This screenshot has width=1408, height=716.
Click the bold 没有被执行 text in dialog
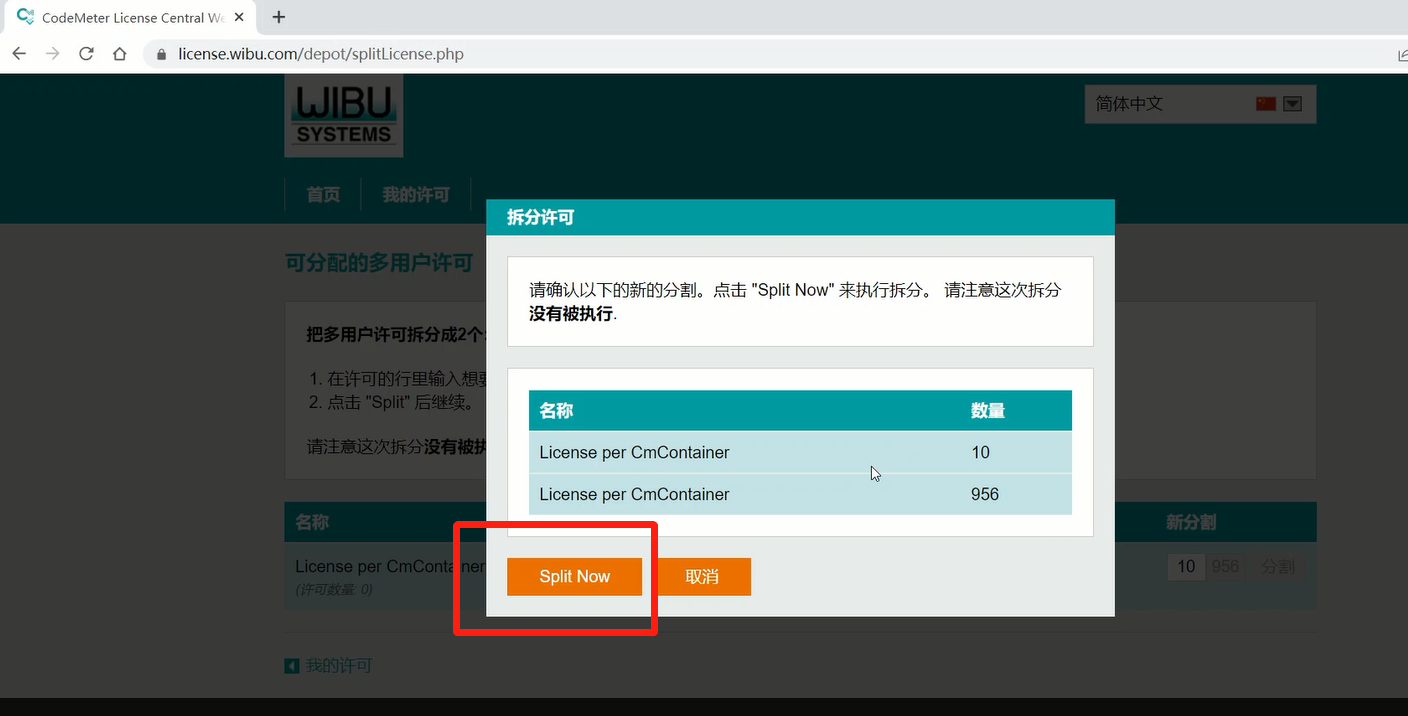point(571,313)
